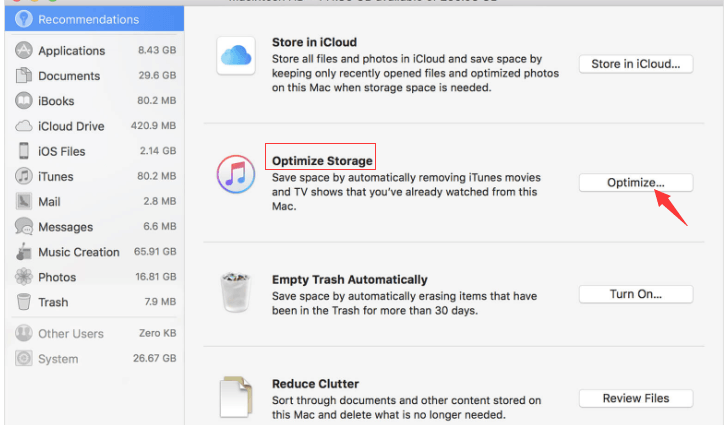The height and width of the screenshot is (425, 725).
Task: Show Mail label in sidebar
Action: pyautogui.click(x=49, y=202)
